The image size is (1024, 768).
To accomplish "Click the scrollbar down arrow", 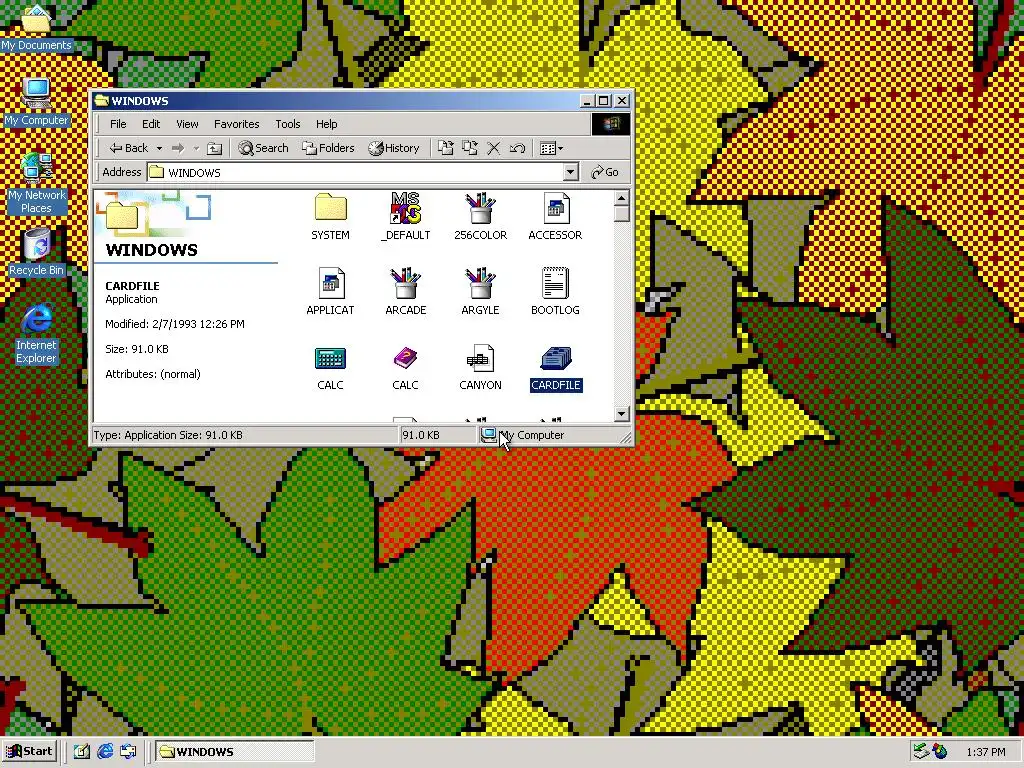I will [x=622, y=413].
